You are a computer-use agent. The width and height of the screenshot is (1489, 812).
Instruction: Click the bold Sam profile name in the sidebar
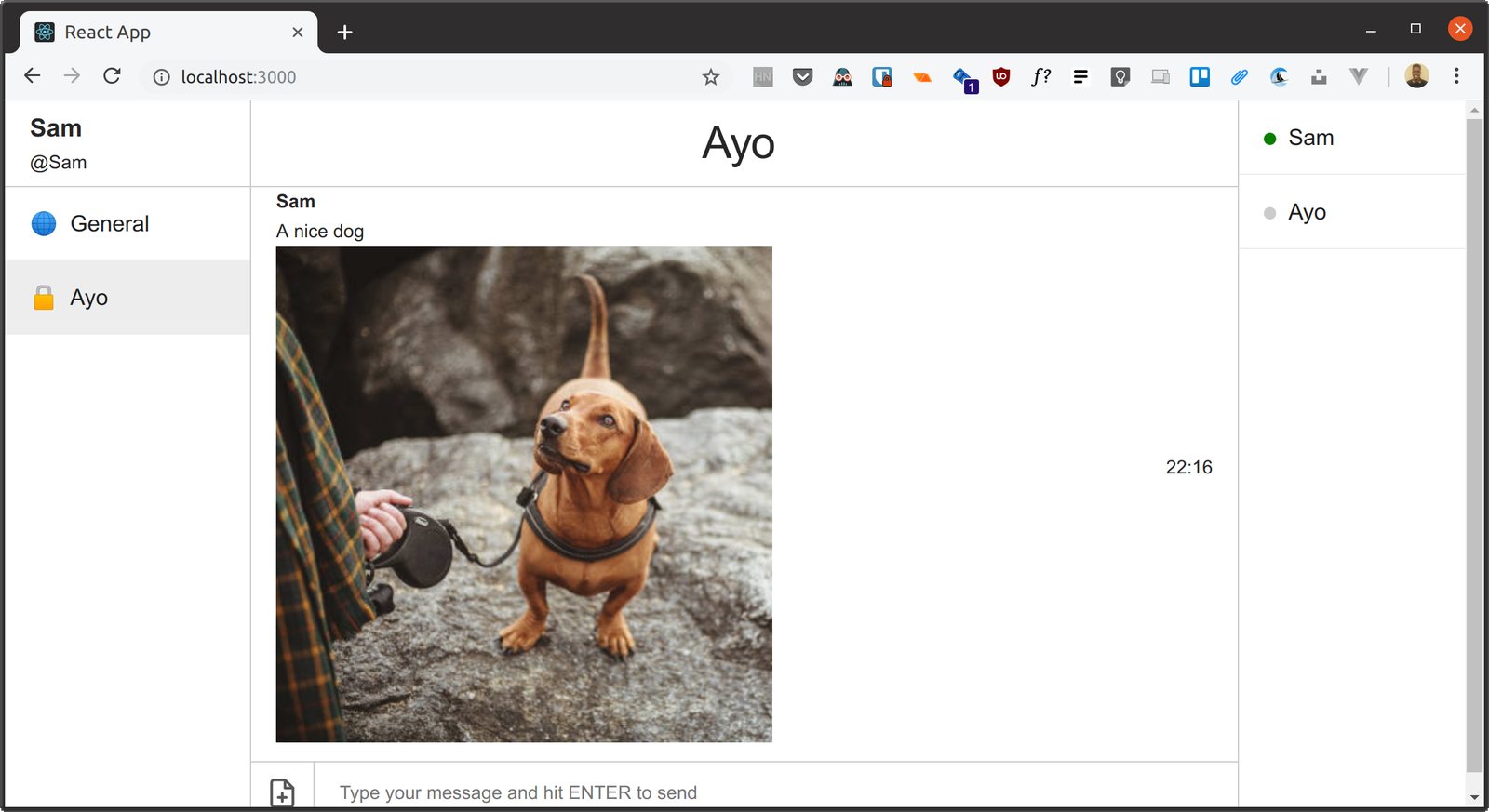tap(56, 128)
